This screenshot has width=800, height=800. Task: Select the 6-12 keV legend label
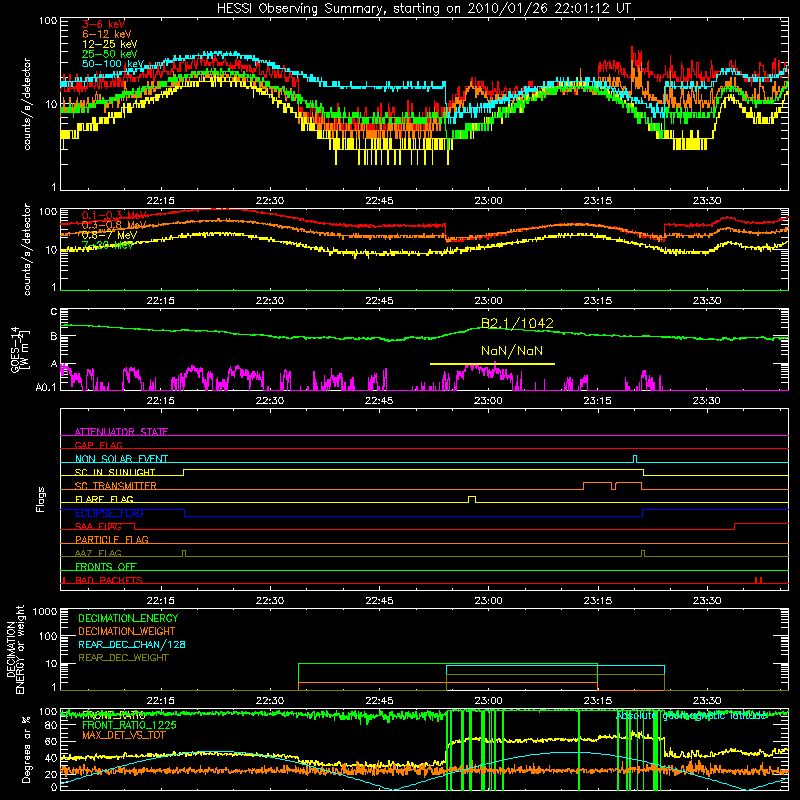[107, 34]
